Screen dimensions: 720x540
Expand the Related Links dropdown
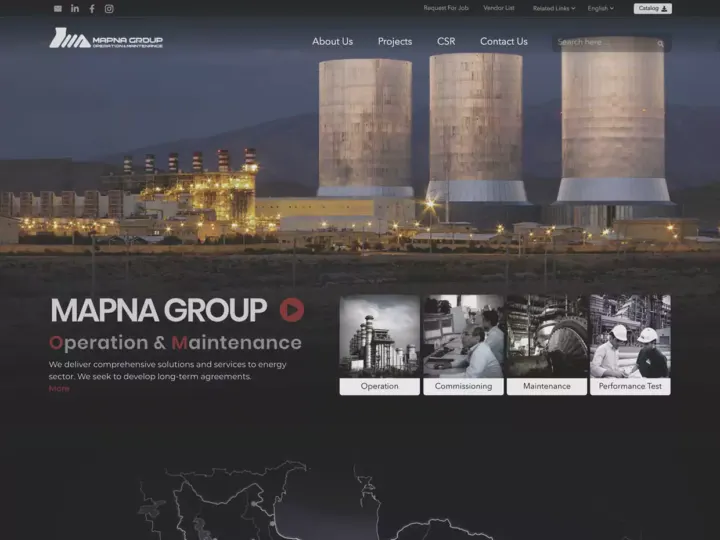point(554,8)
